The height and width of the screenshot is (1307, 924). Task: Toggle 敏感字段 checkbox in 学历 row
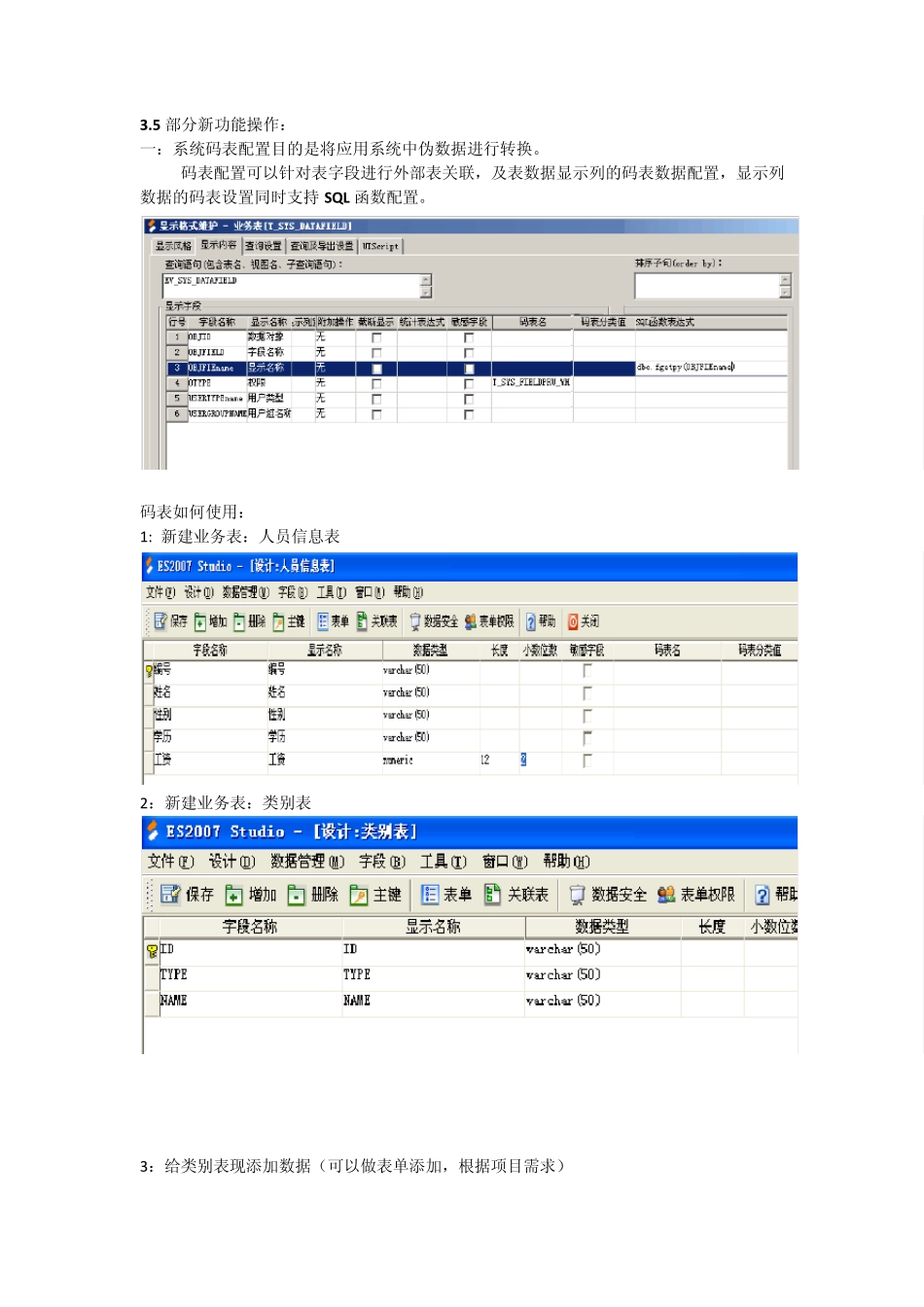[x=587, y=738]
